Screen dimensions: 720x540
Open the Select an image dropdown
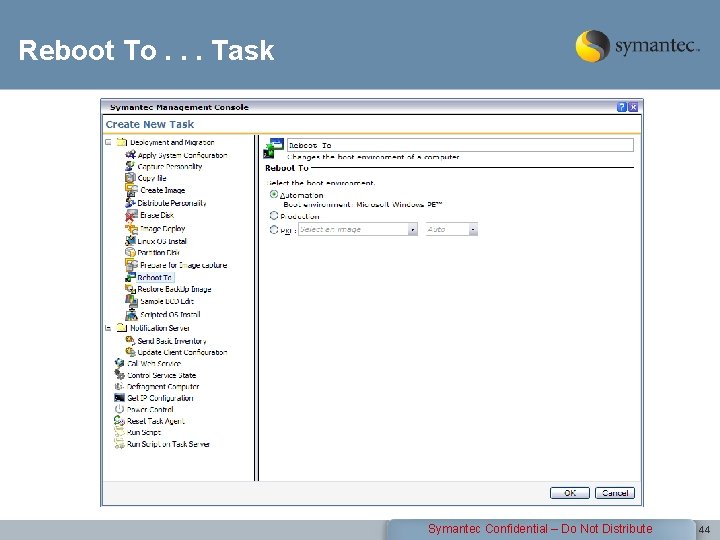358,229
